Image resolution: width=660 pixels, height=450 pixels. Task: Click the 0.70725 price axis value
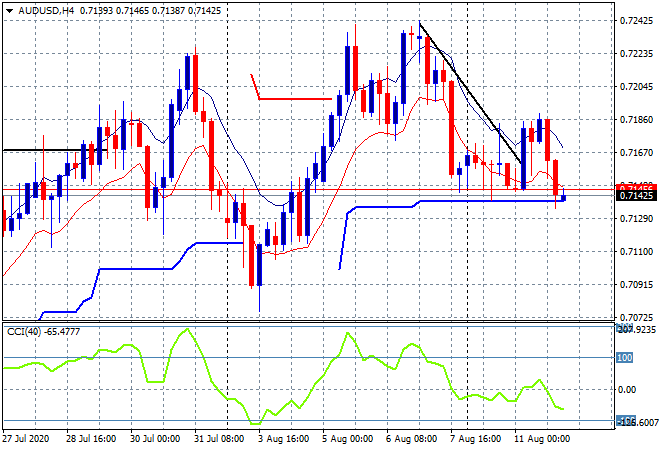(636, 317)
